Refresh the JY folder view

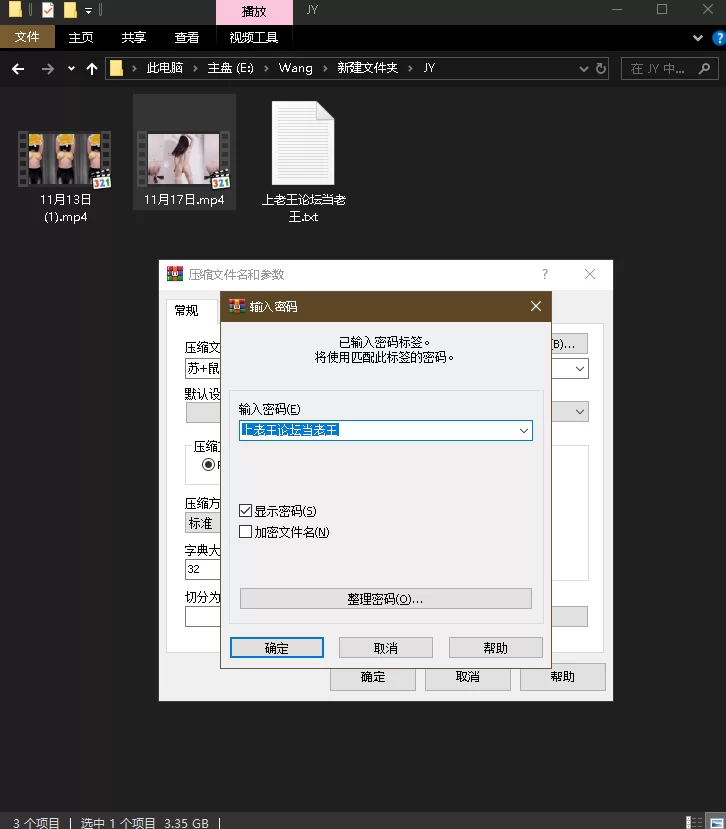[x=601, y=69]
